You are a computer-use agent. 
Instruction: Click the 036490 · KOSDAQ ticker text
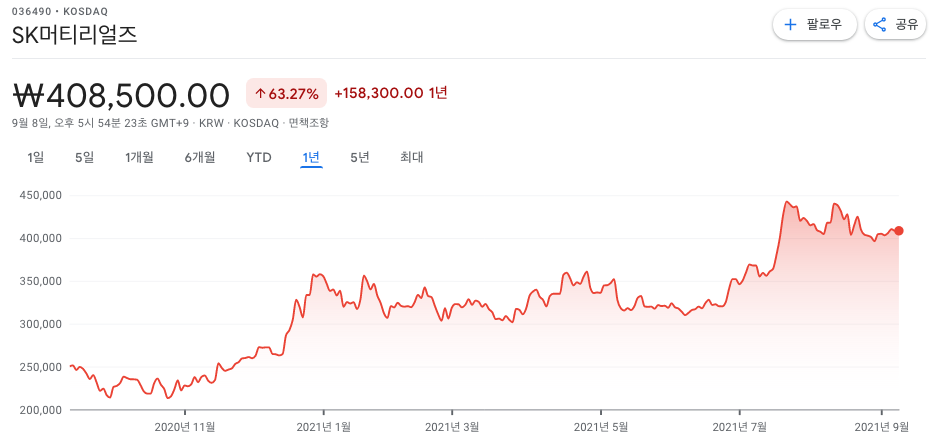(60, 11)
